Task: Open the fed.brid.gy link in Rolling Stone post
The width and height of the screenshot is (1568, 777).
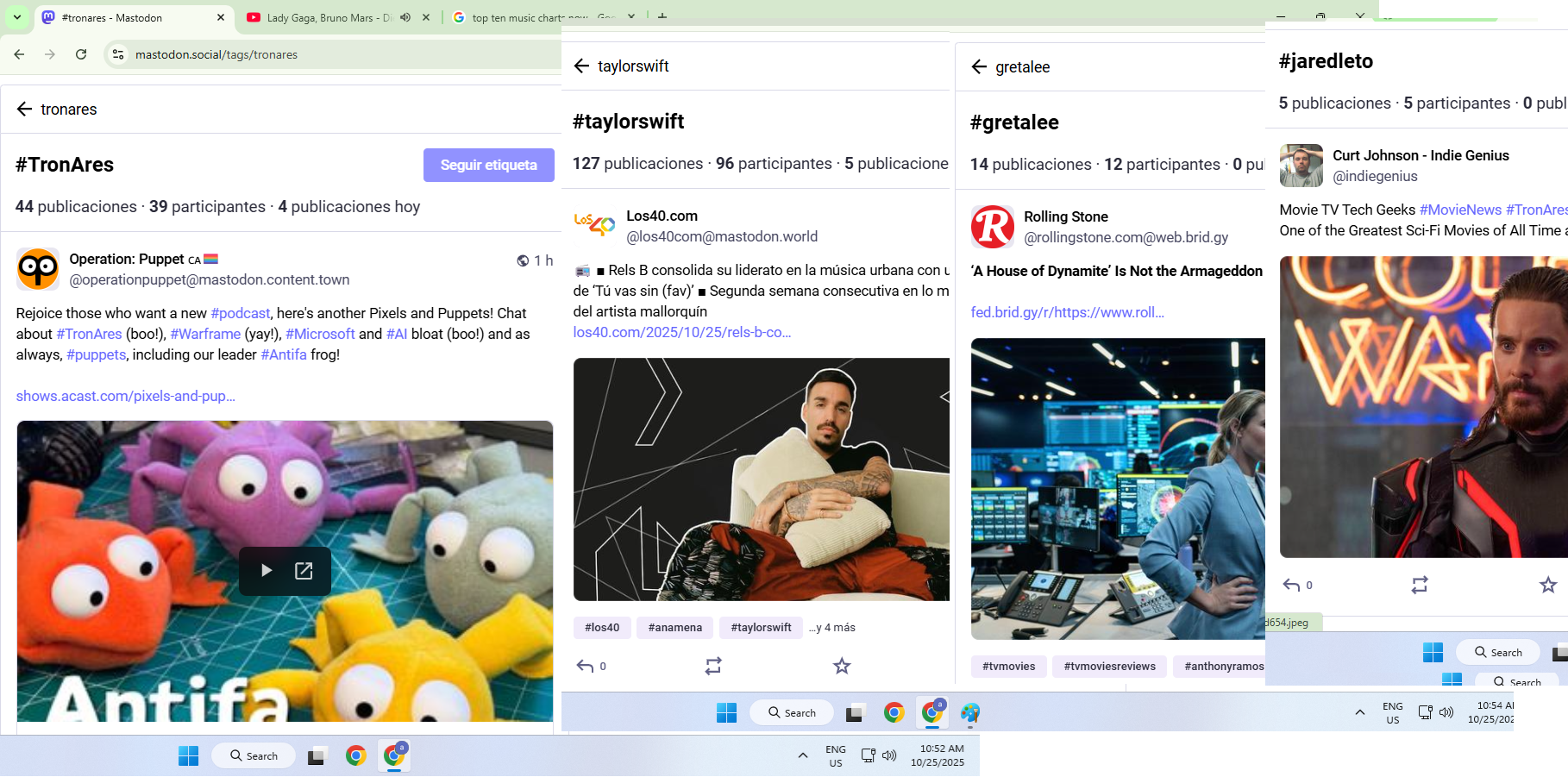Action: click(x=1068, y=312)
